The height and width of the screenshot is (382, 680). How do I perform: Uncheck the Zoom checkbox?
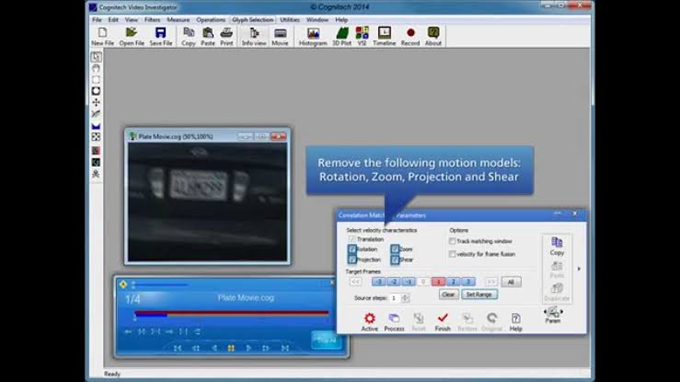click(395, 249)
